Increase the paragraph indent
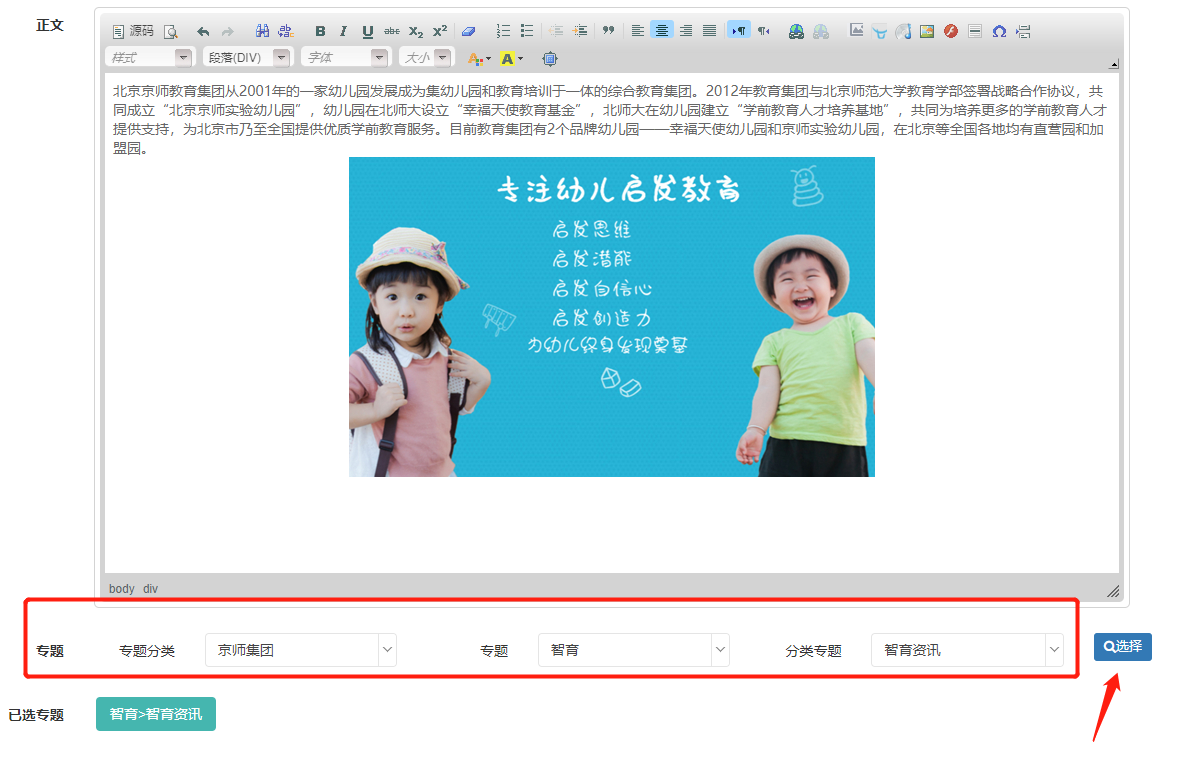 (x=581, y=31)
